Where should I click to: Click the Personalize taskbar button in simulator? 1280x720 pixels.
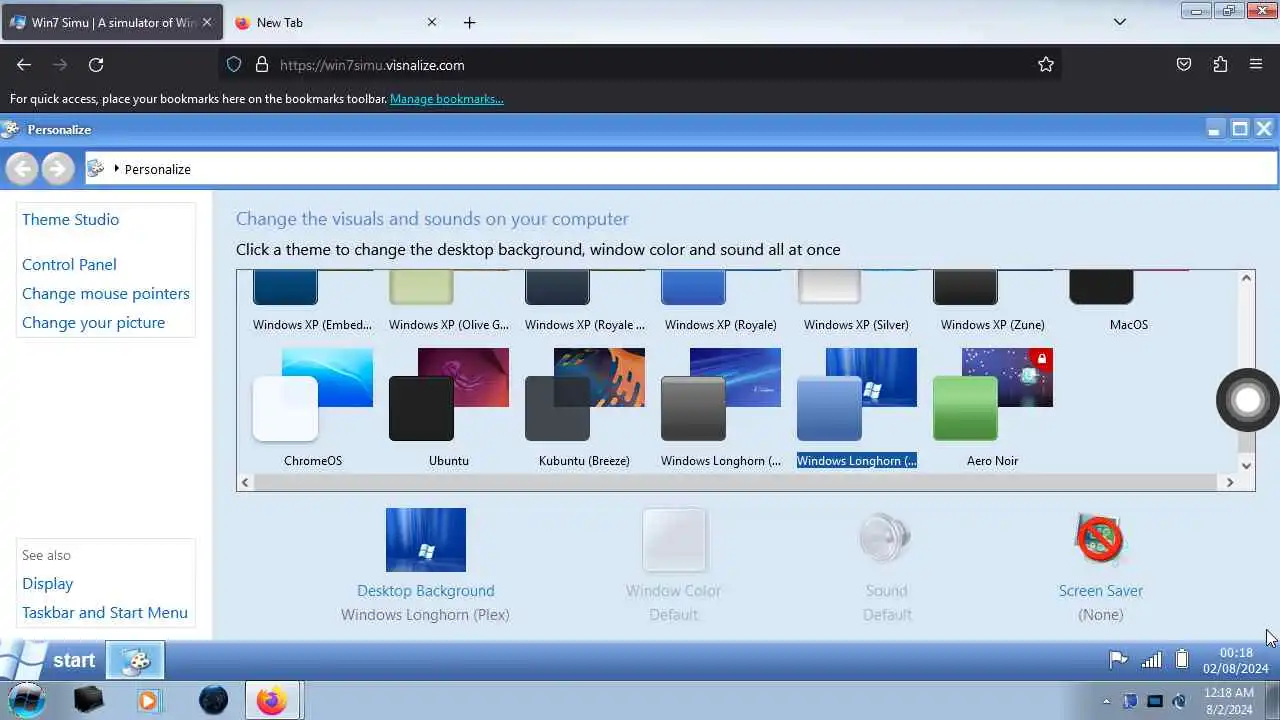135,660
